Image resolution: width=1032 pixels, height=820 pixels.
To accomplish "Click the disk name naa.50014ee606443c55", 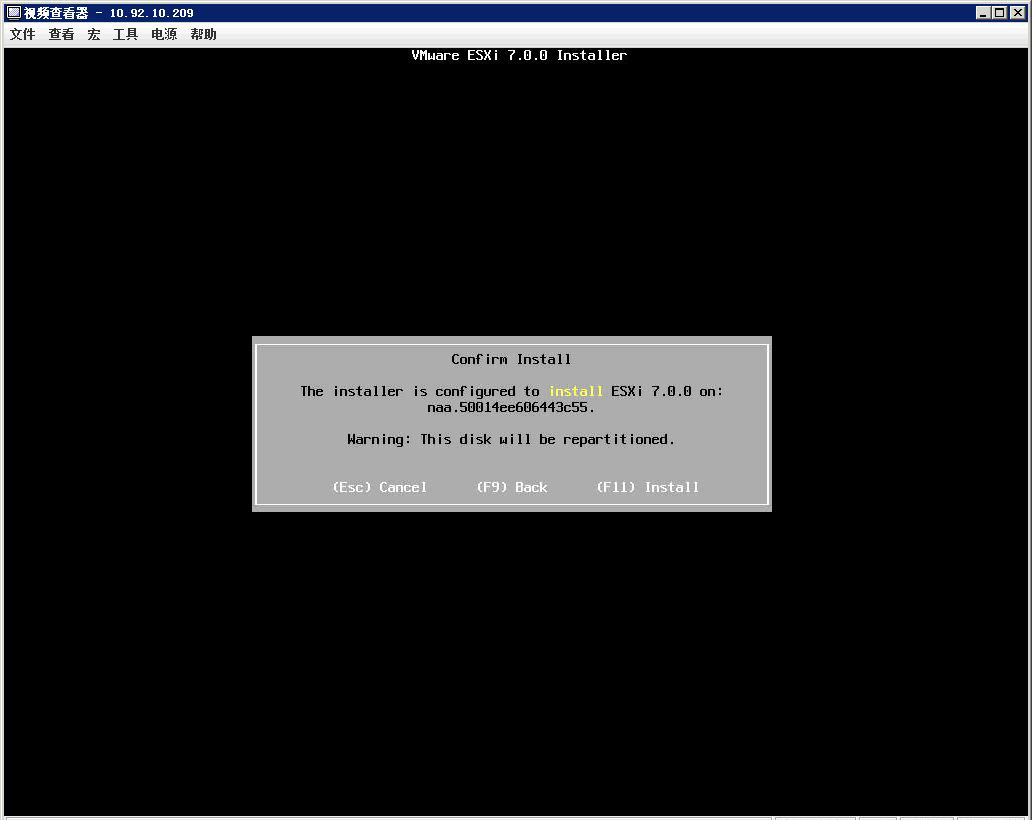I will (x=511, y=407).
